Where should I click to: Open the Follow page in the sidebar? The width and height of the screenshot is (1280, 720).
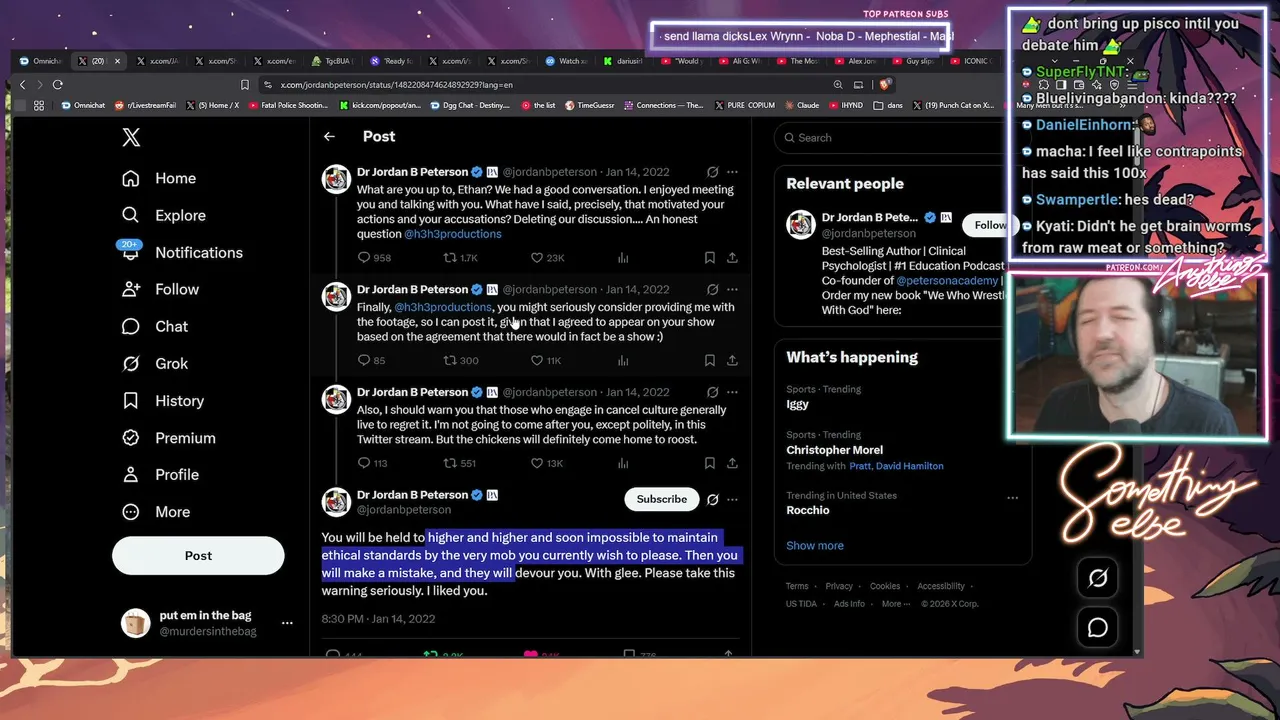click(160, 289)
